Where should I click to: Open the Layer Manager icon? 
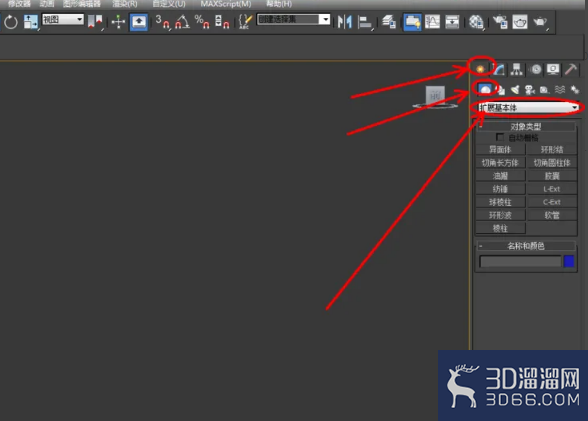pos(388,22)
